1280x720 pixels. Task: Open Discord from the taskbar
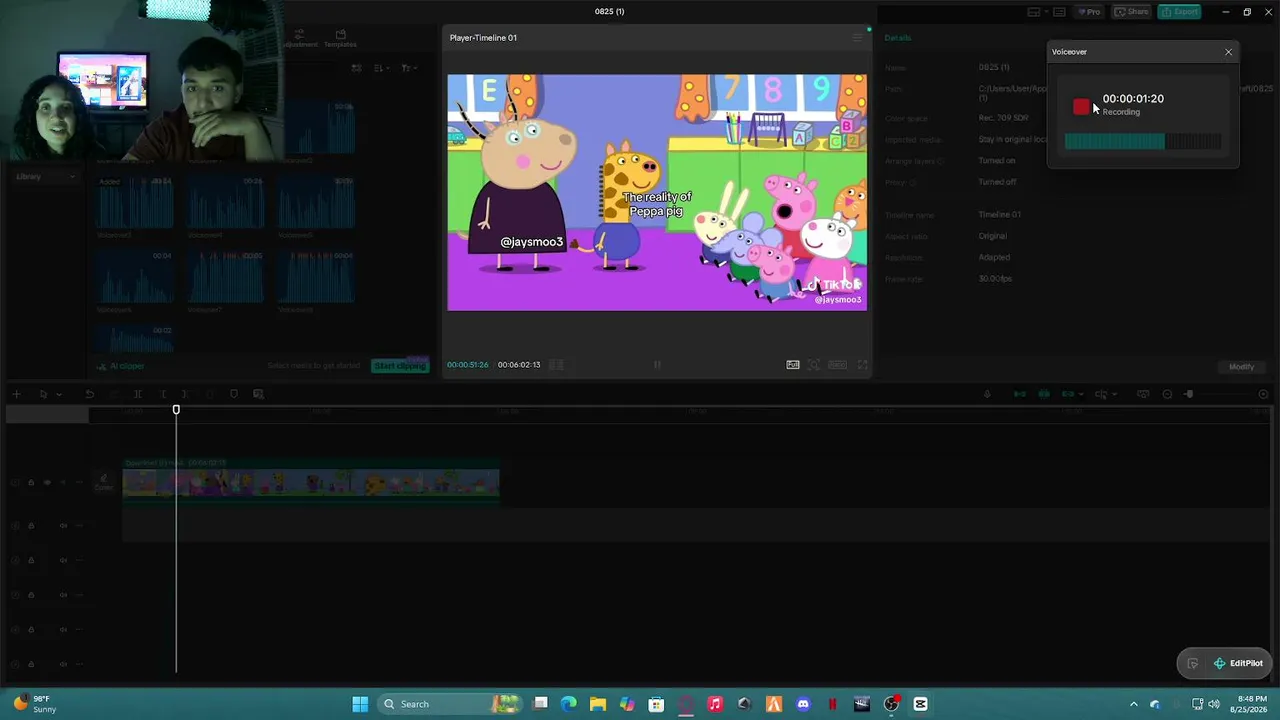tap(803, 704)
